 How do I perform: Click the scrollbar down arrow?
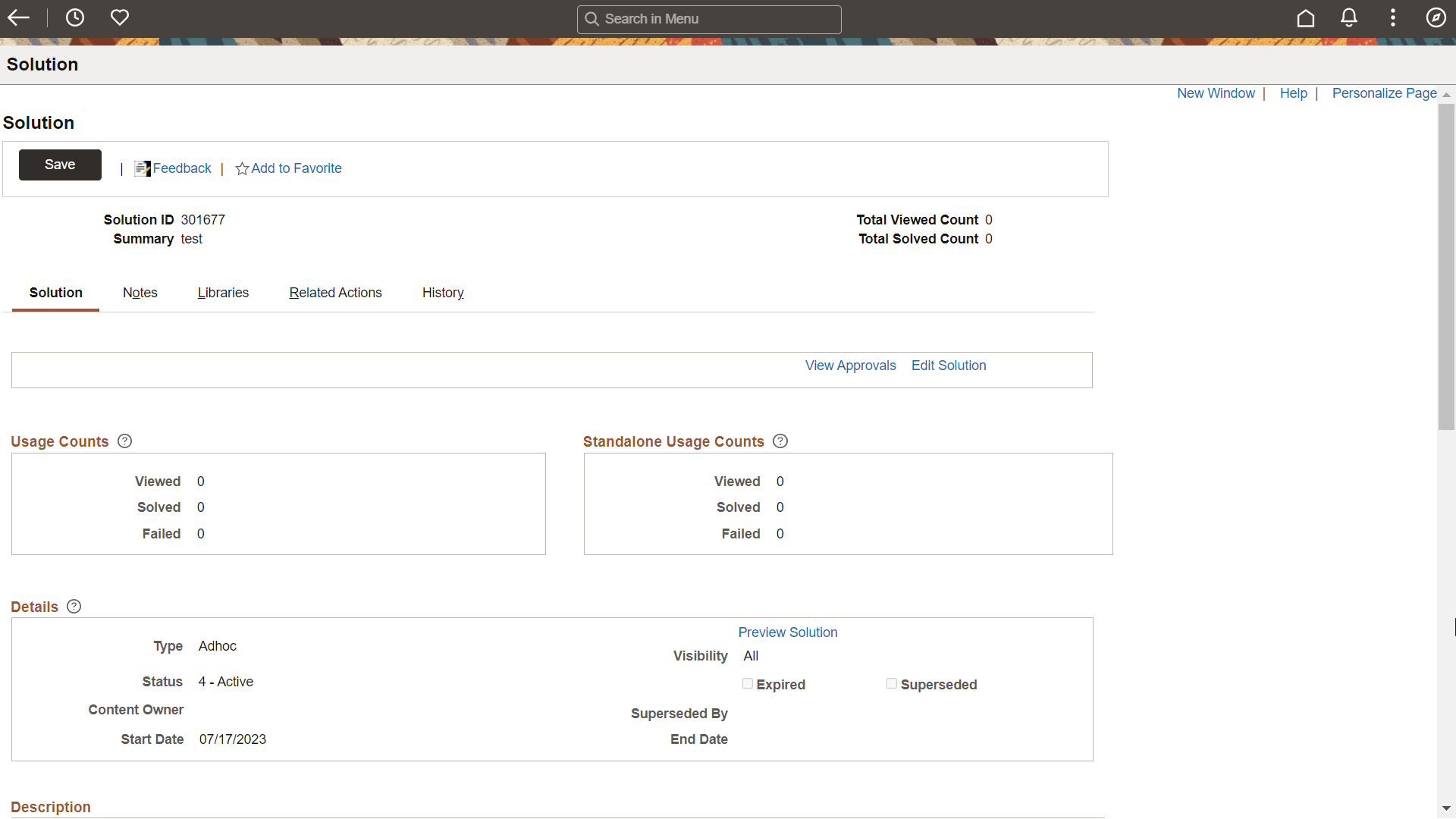pyautogui.click(x=1446, y=808)
